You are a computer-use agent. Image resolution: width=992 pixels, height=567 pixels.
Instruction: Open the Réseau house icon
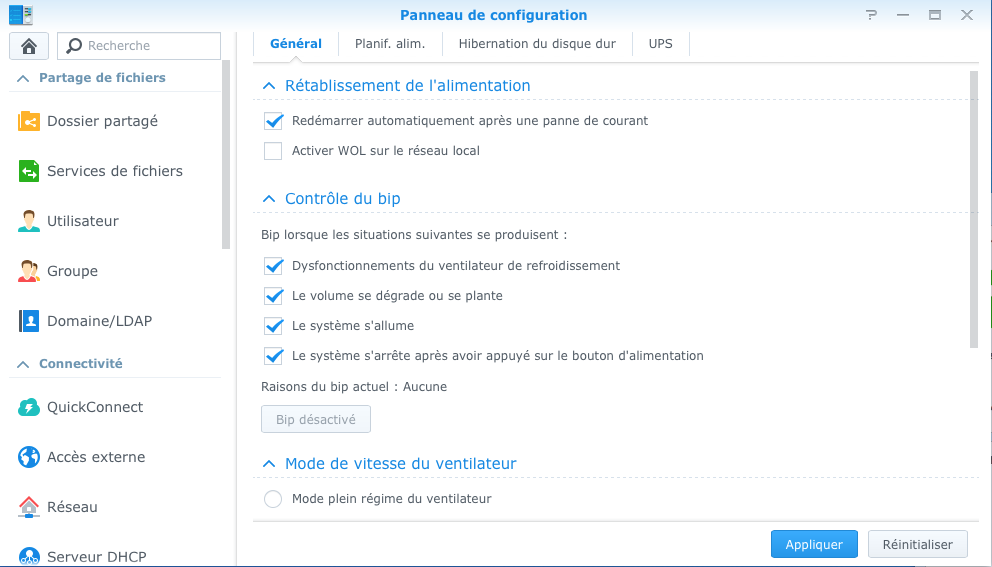29,507
